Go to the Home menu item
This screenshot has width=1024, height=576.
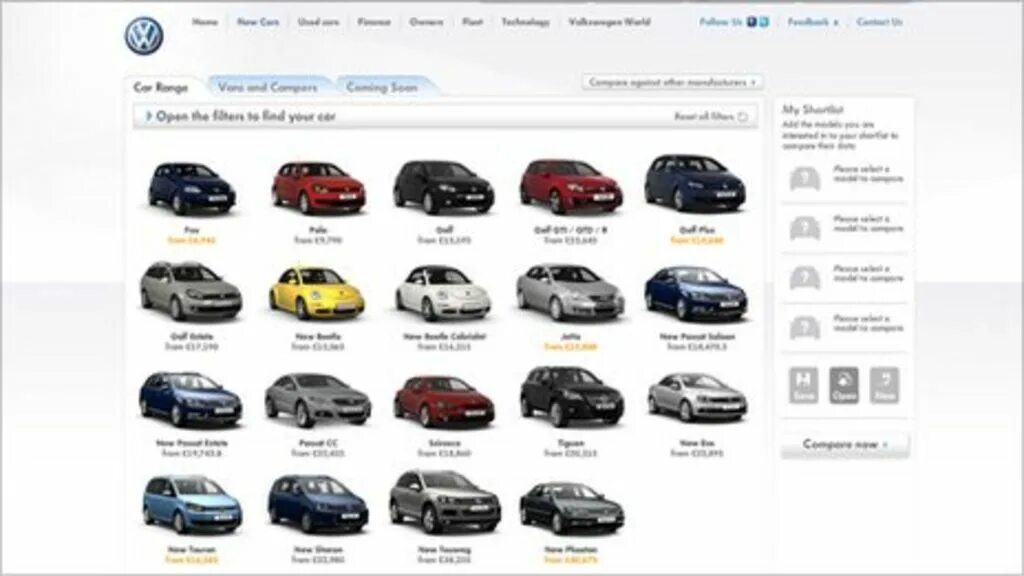204,22
